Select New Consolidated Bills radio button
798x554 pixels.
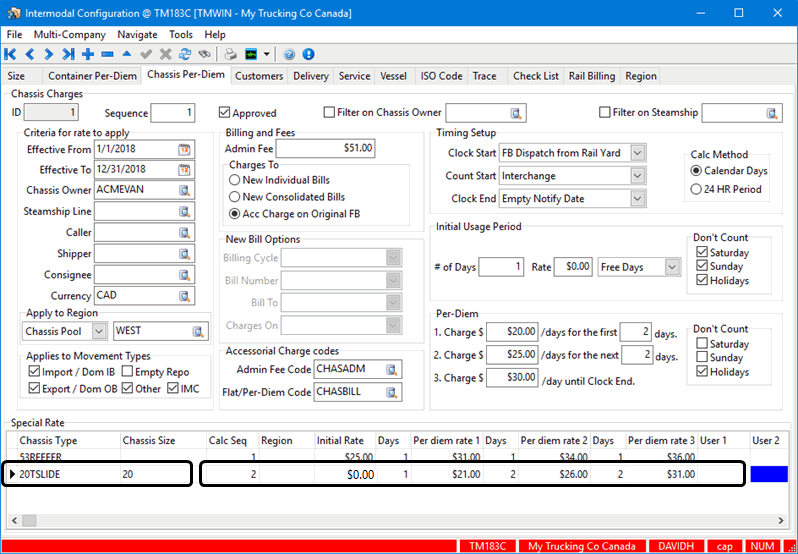click(234, 197)
